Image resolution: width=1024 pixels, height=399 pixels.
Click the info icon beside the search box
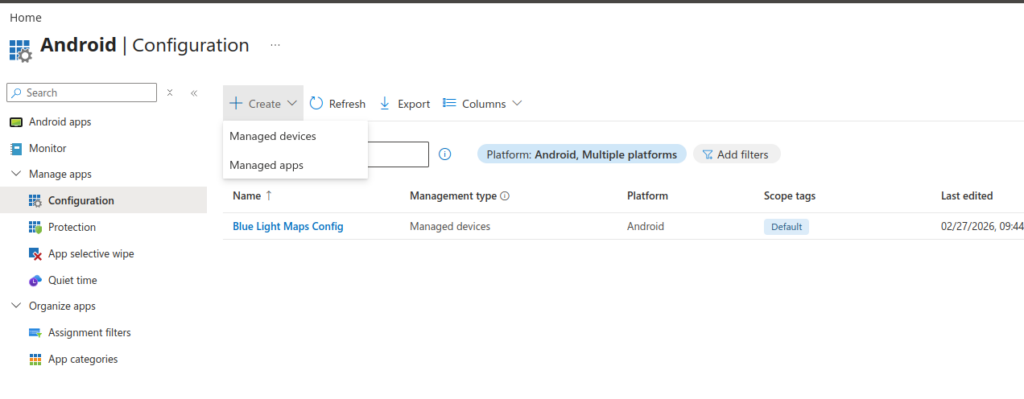click(x=445, y=154)
